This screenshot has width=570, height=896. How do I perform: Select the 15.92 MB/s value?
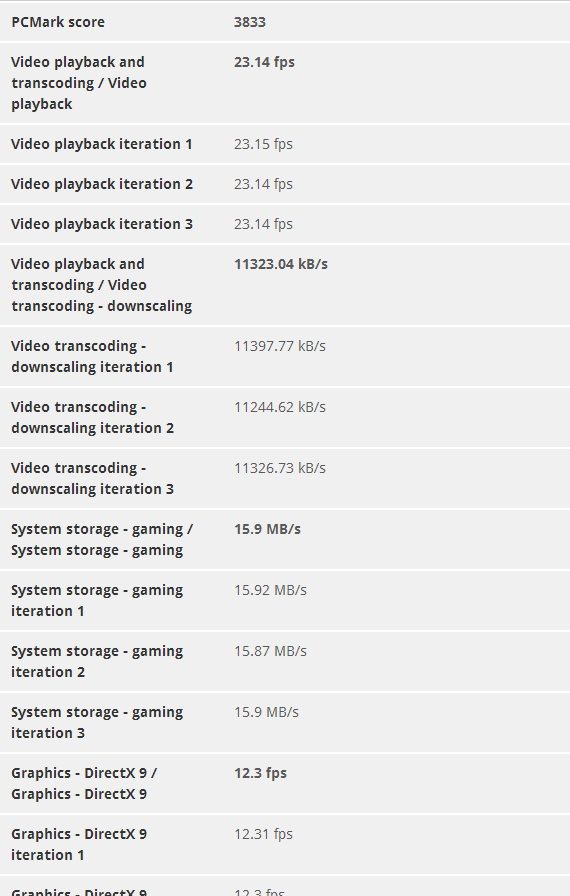point(270,590)
